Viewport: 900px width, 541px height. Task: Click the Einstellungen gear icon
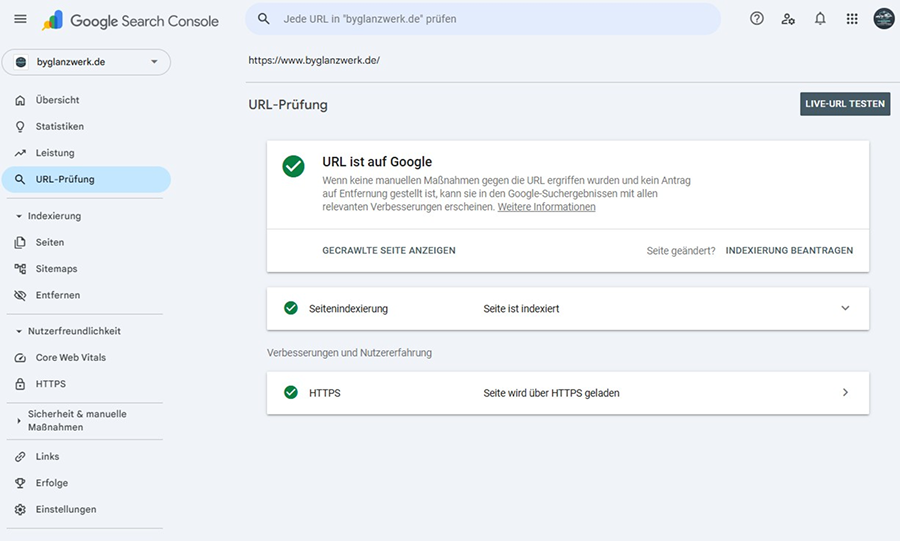coord(20,509)
